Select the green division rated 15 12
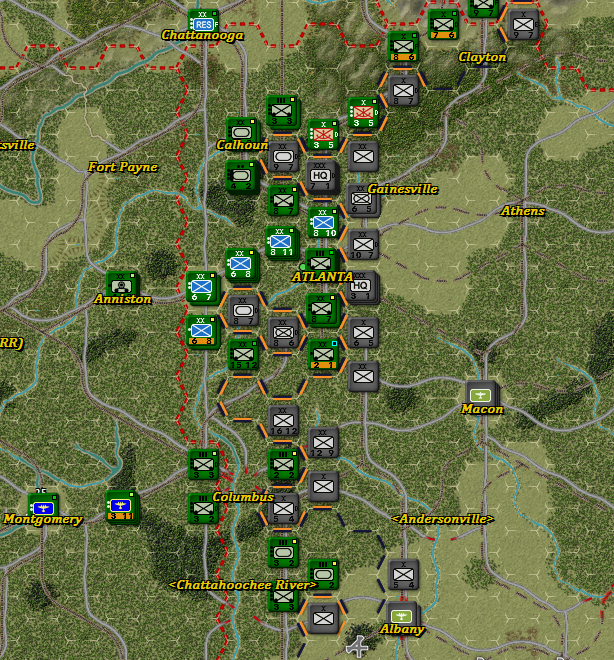Viewport: 614px width, 660px height. click(x=243, y=354)
